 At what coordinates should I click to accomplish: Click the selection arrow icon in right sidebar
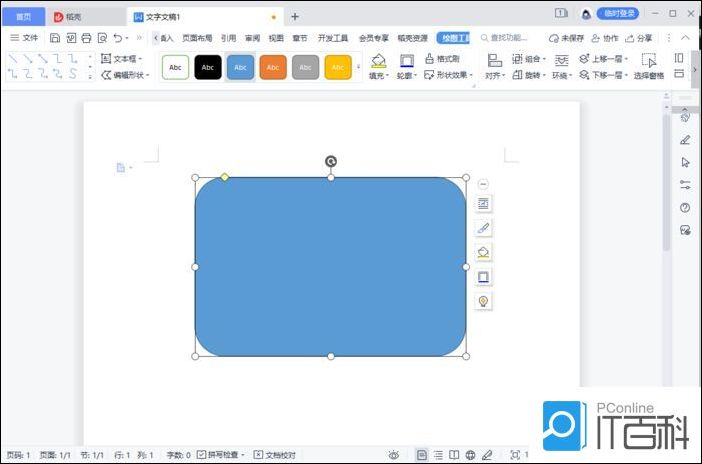pos(685,162)
